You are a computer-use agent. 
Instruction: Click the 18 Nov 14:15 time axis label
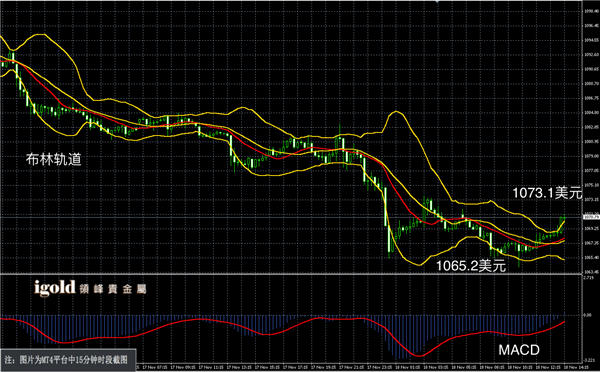coord(572,367)
